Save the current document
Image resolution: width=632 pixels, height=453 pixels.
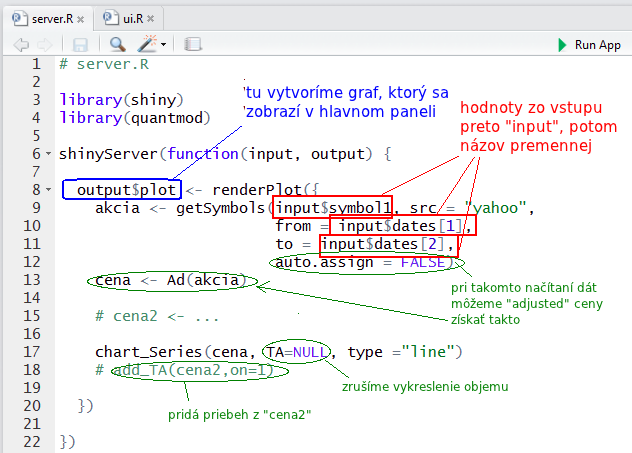pos(80,44)
